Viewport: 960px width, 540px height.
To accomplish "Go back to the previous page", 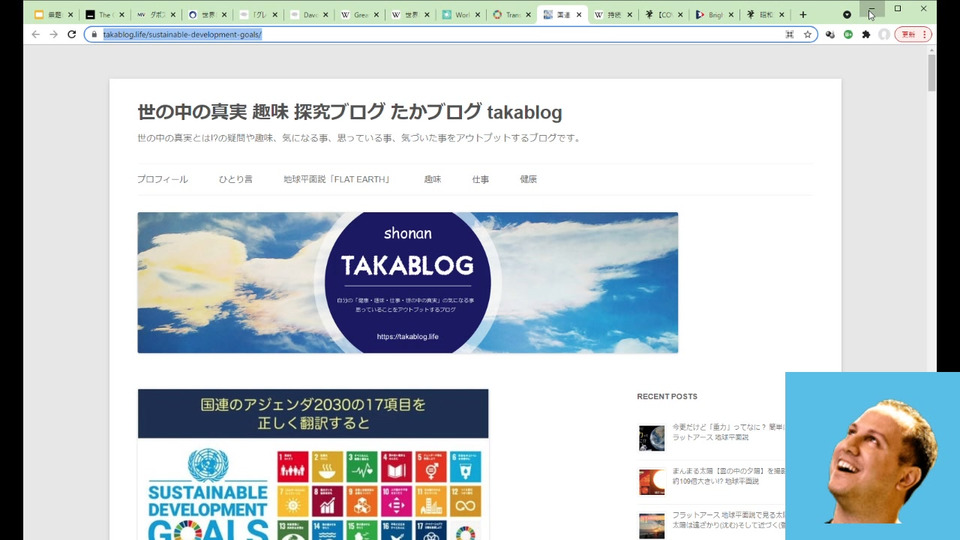I will pyautogui.click(x=36, y=34).
